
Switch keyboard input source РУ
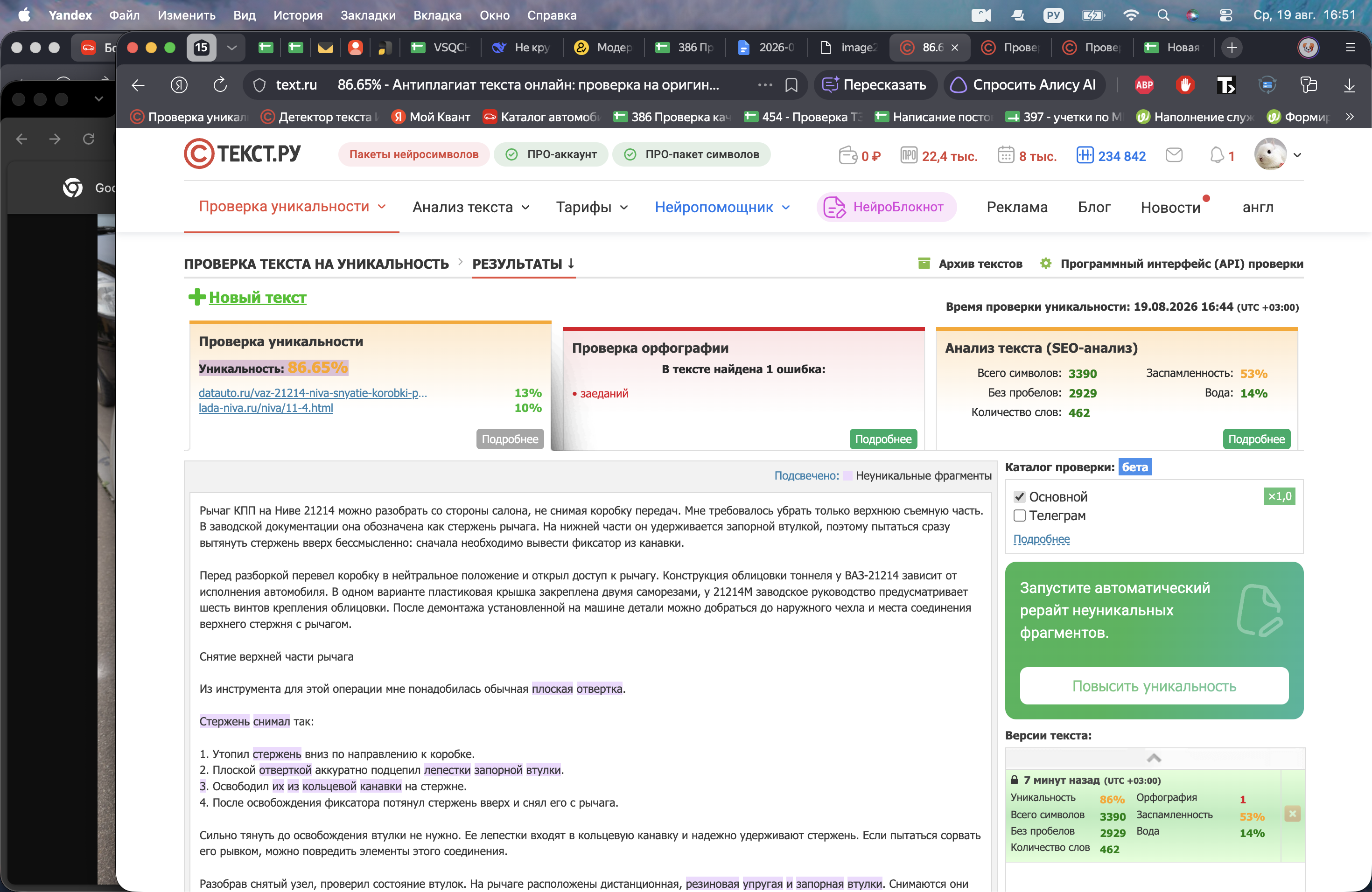coord(1054,15)
